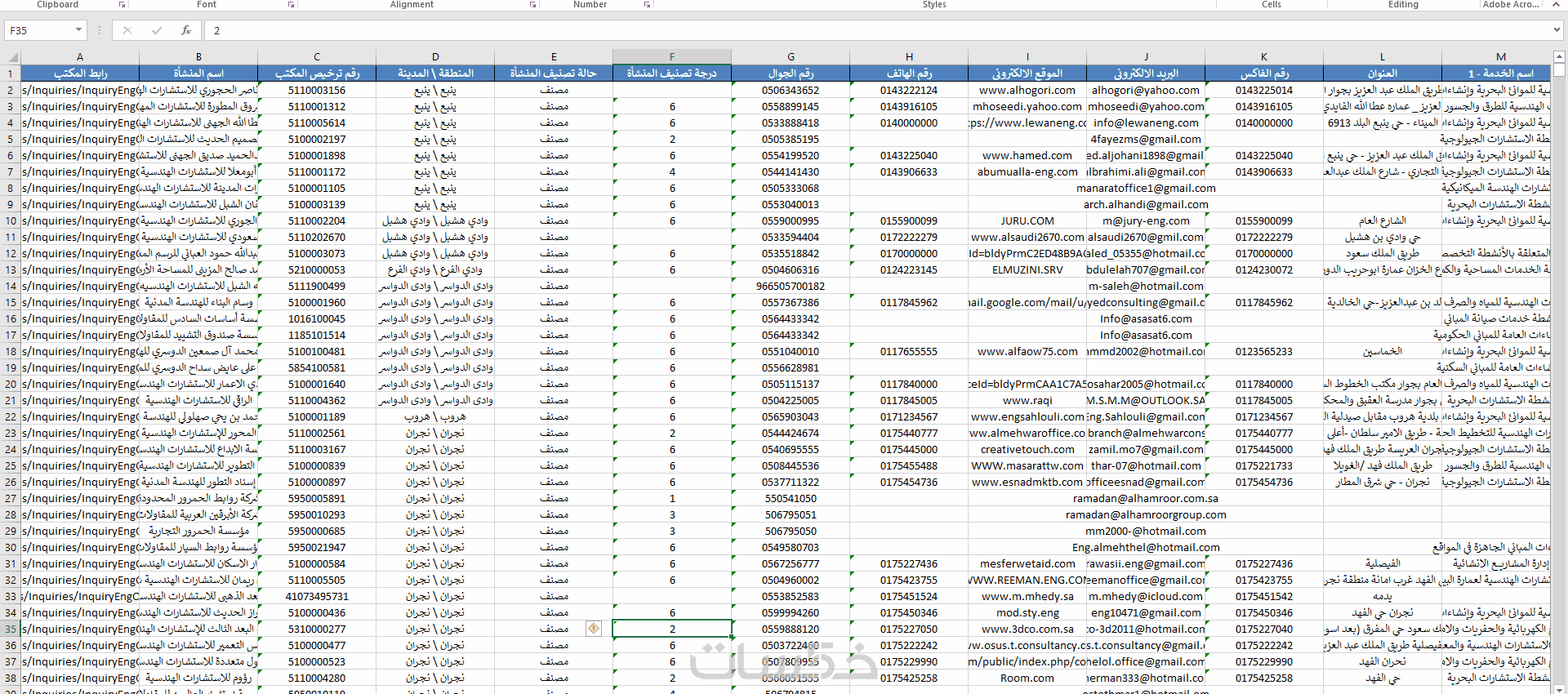Click header cell 'العنوان'
The image size is (1568, 694).
click(x=1383, y=73)
